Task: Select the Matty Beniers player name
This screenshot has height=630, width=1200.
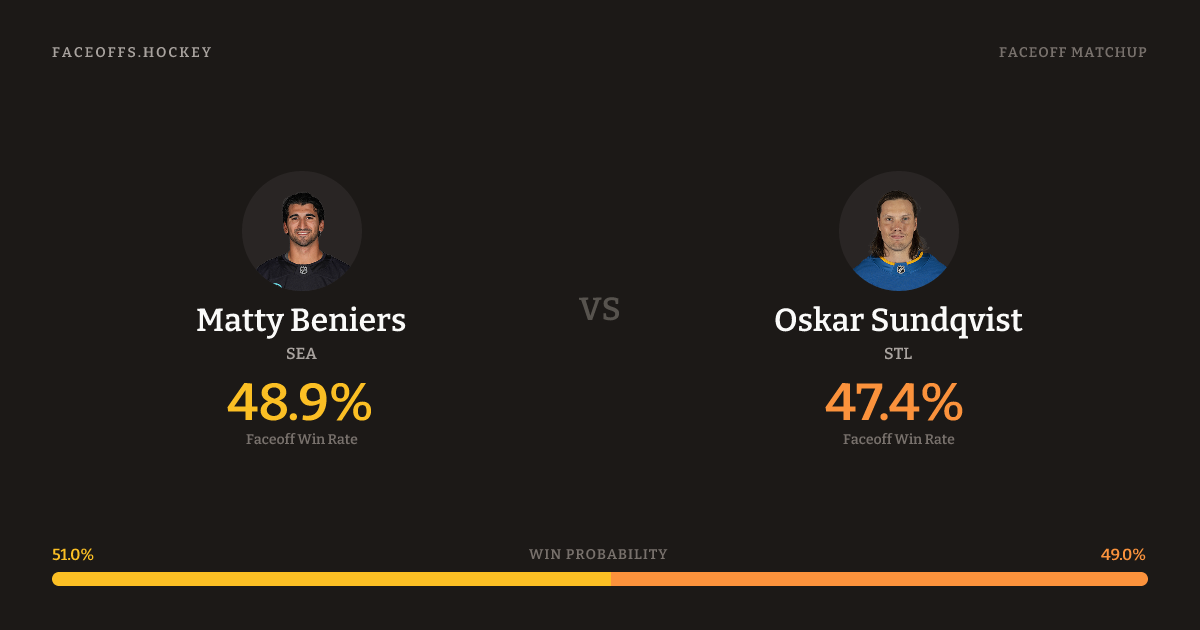Action: click(301, 320)
